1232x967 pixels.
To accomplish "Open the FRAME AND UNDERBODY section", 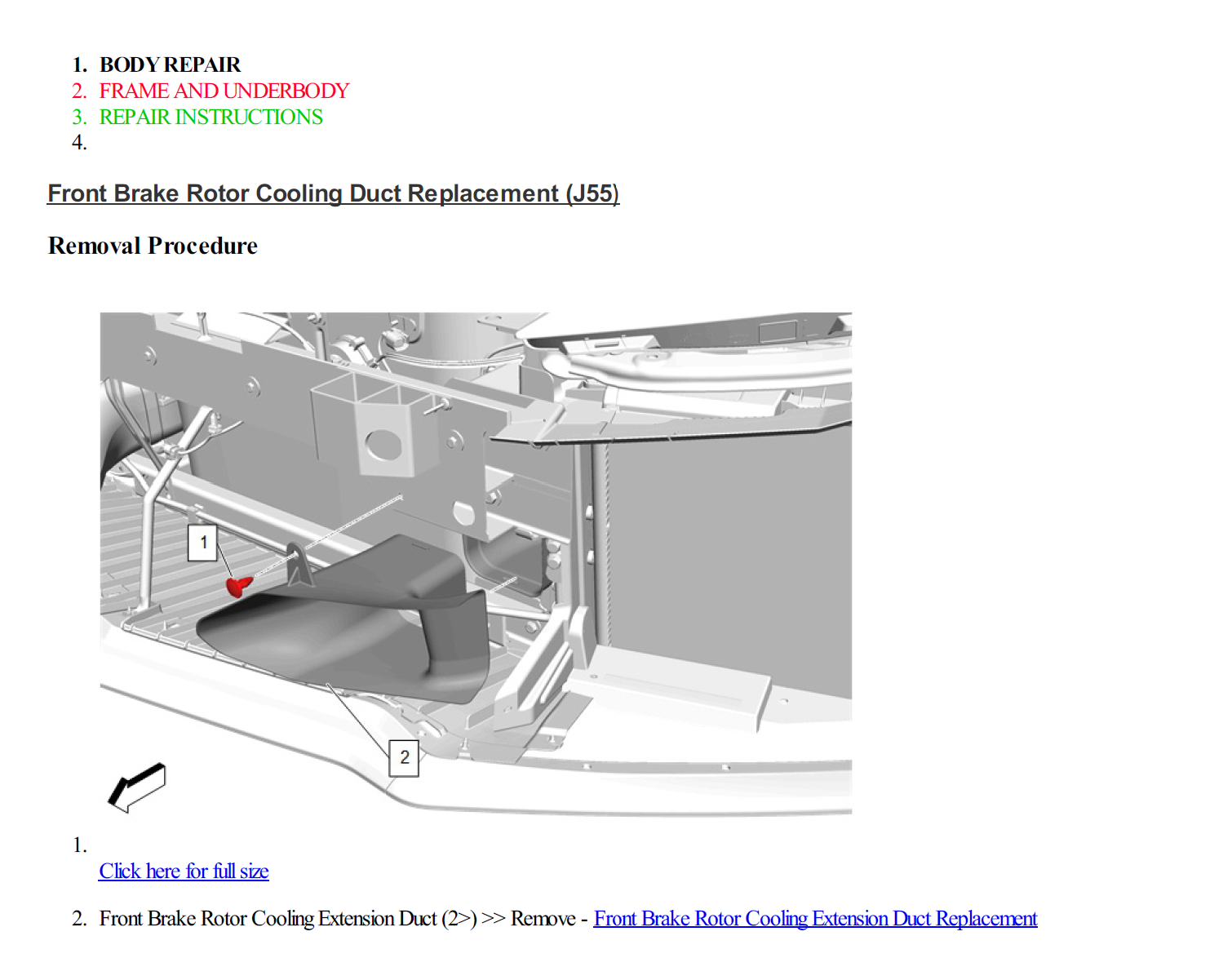I will pyautogui.click(x=224, y=91).
